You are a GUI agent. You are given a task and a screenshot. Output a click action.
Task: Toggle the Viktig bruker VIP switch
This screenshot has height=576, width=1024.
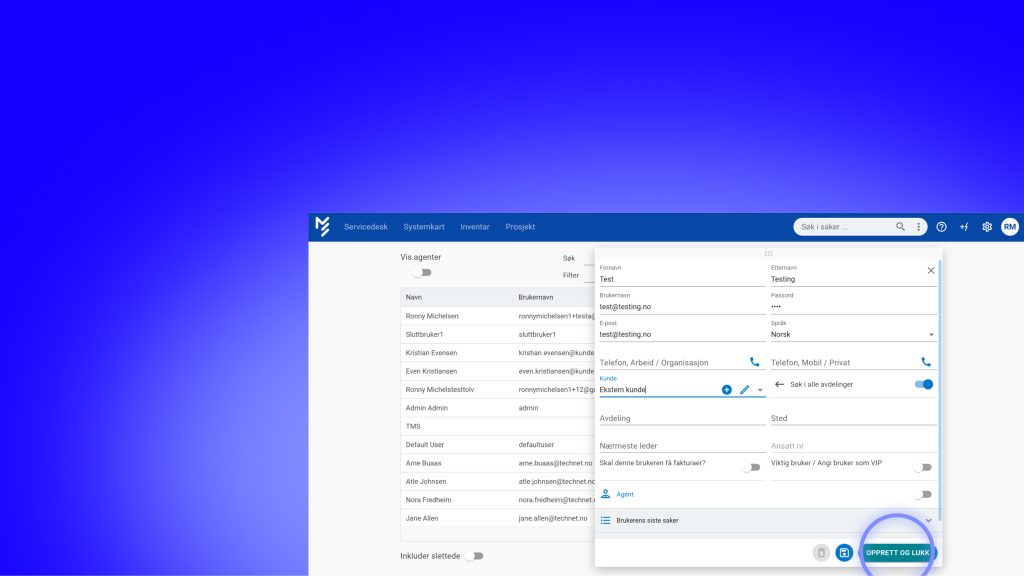[x=922, y=467]
